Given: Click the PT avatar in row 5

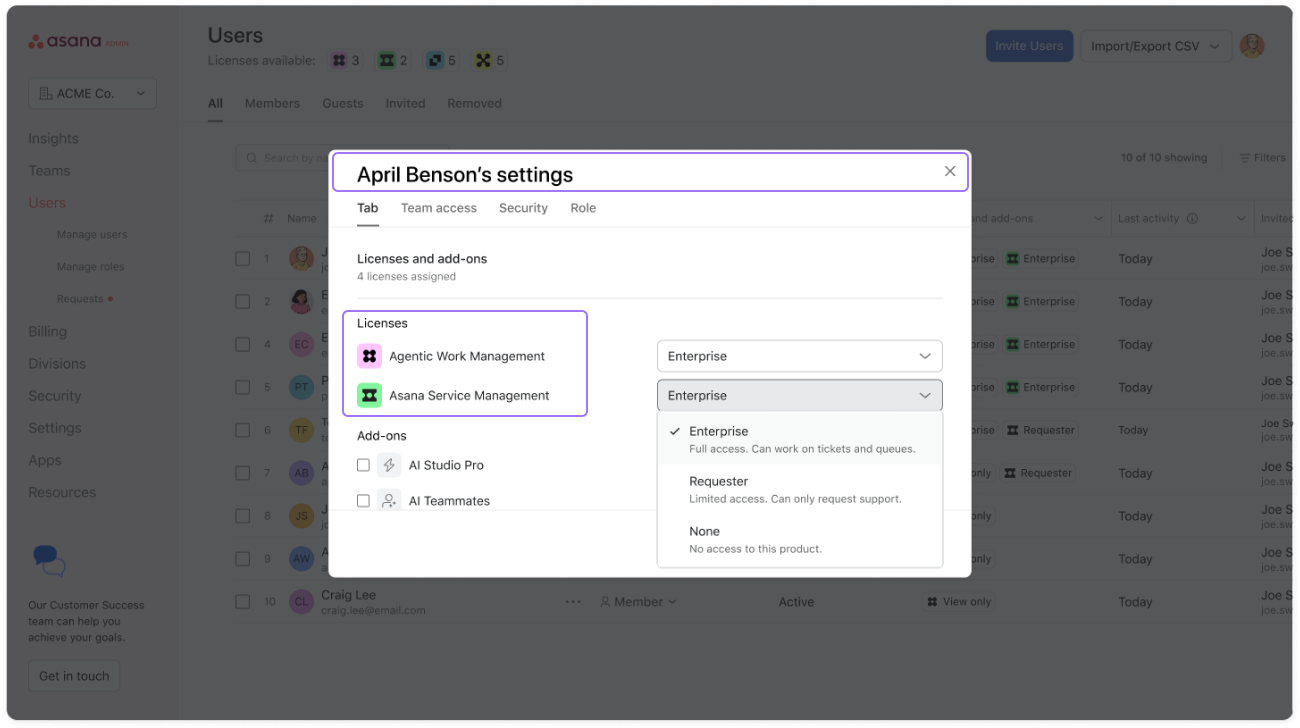Looking at the screenshot, I should coord(301,387).
